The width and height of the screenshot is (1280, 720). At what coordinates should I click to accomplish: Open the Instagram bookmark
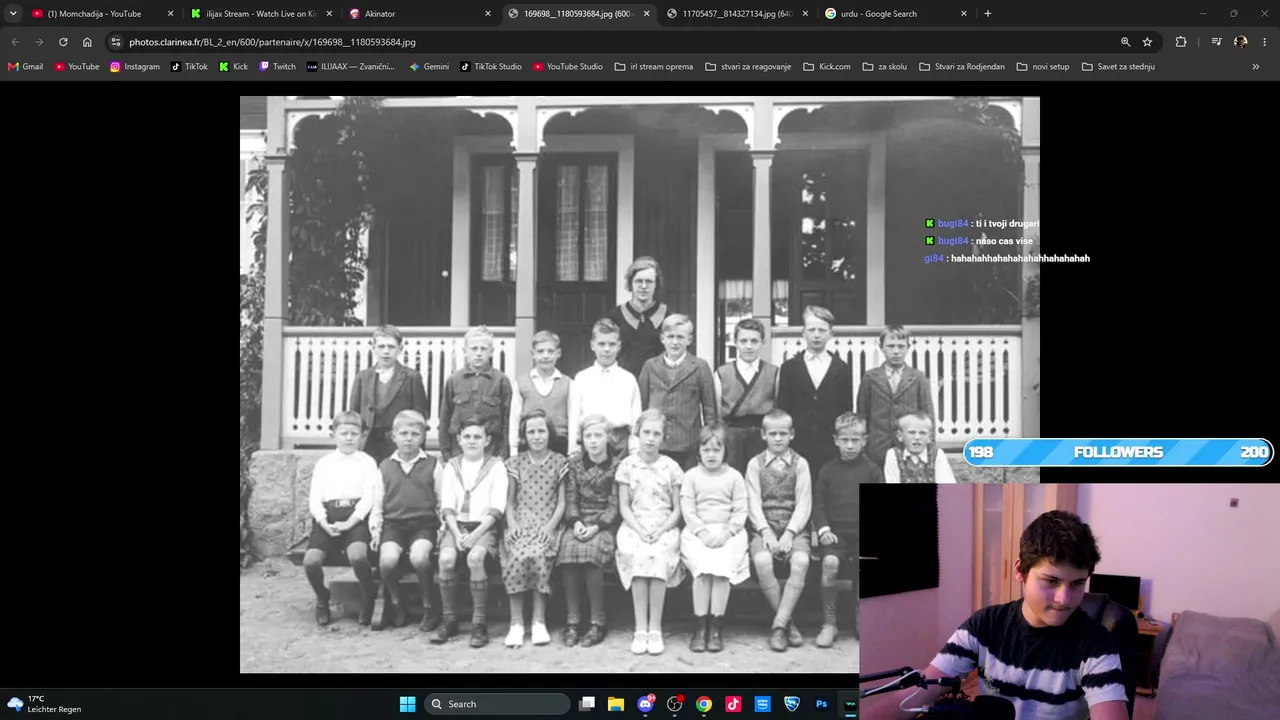coord(135,67)
